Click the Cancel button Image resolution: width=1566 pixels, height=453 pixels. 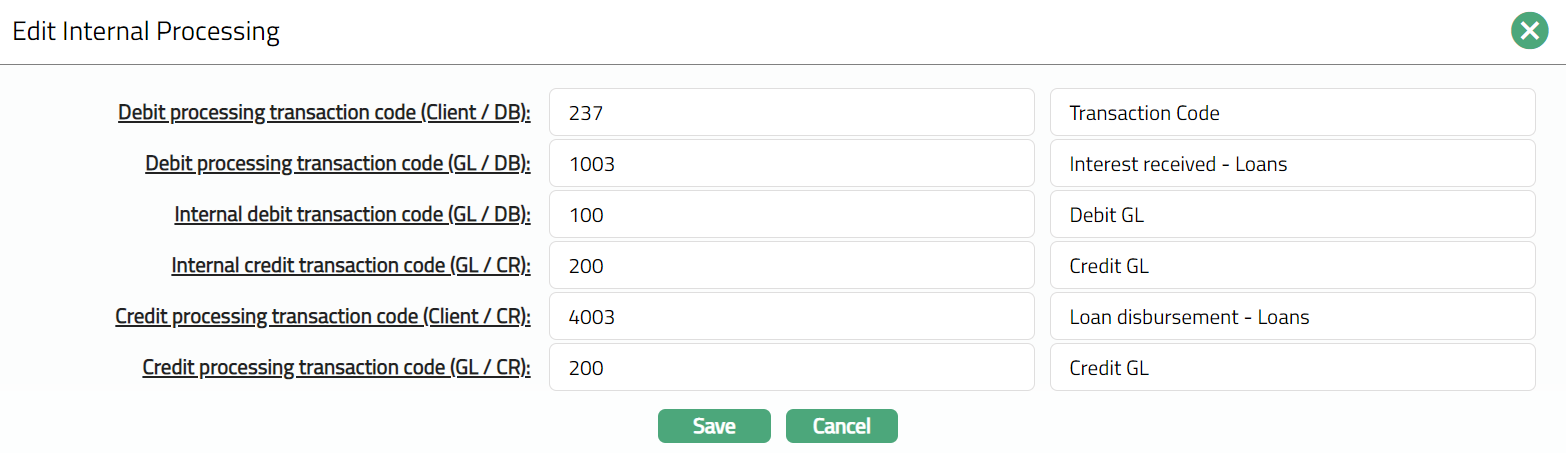[841, 426]
